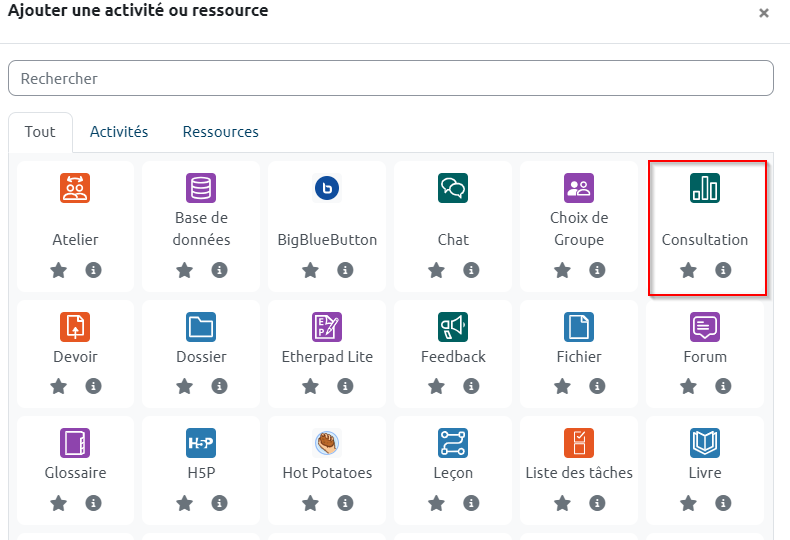Image resolution: width=790 pixels, height=540 pixels.
Task: Select the Glossaire icon
Action: point(75,443)
